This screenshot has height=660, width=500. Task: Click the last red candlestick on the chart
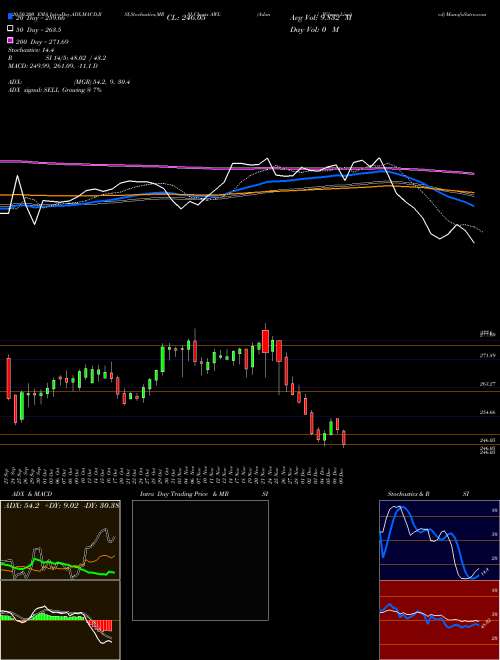click(344, 438)
